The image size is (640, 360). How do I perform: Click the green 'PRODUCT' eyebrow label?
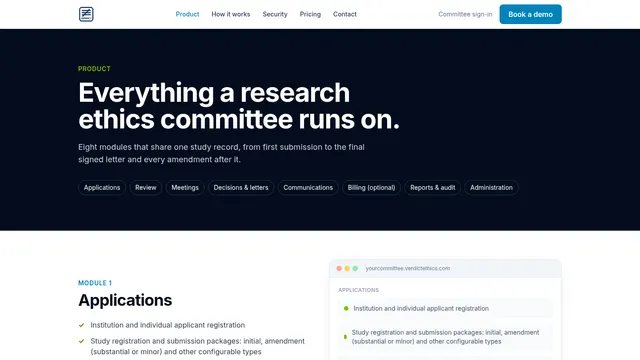pyautogui.click(x=94, y=69)
